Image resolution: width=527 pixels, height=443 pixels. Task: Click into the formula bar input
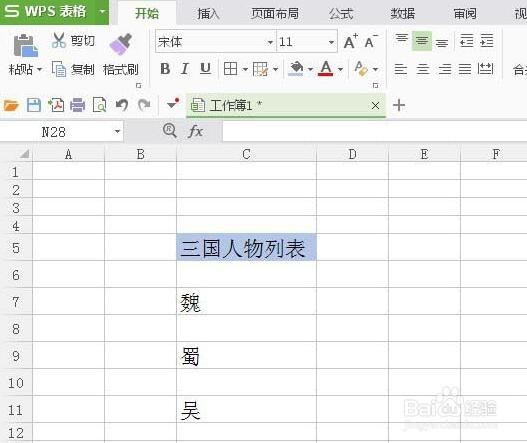tap(374, 131)
